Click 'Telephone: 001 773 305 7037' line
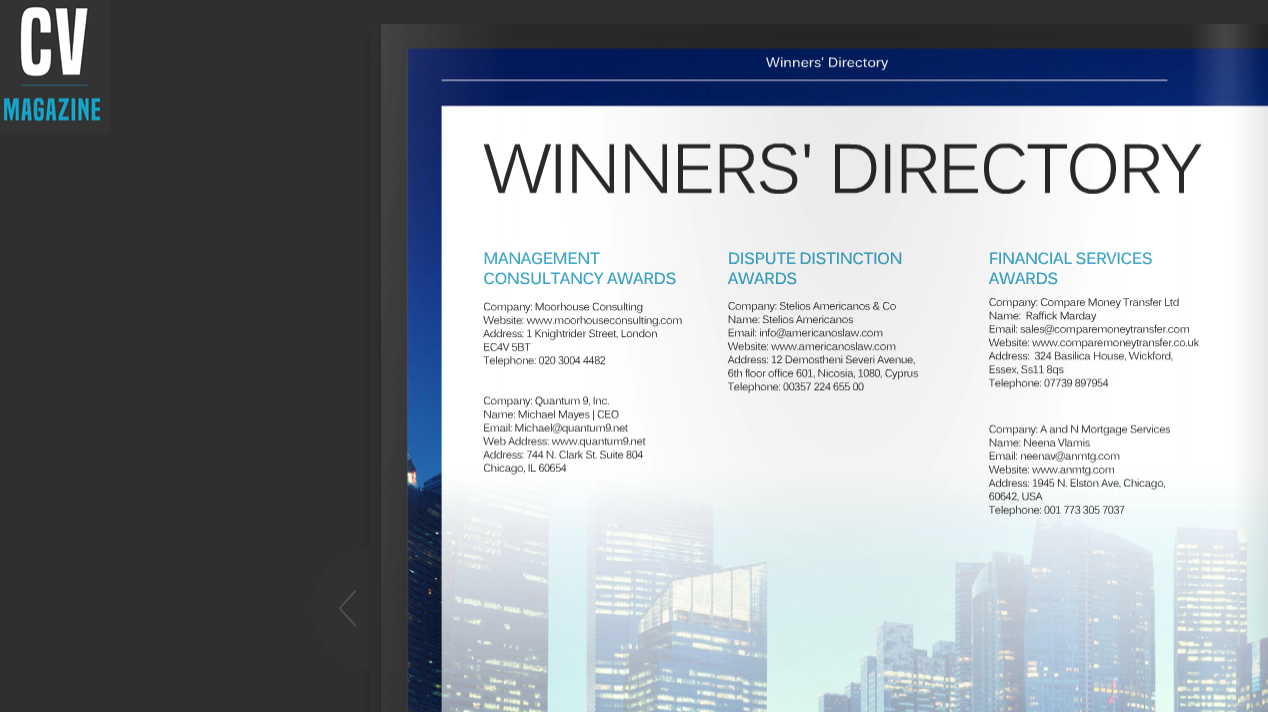The height and width of the screenshot is (712, 1268). pyautogui.click(x=1056, y=510)
